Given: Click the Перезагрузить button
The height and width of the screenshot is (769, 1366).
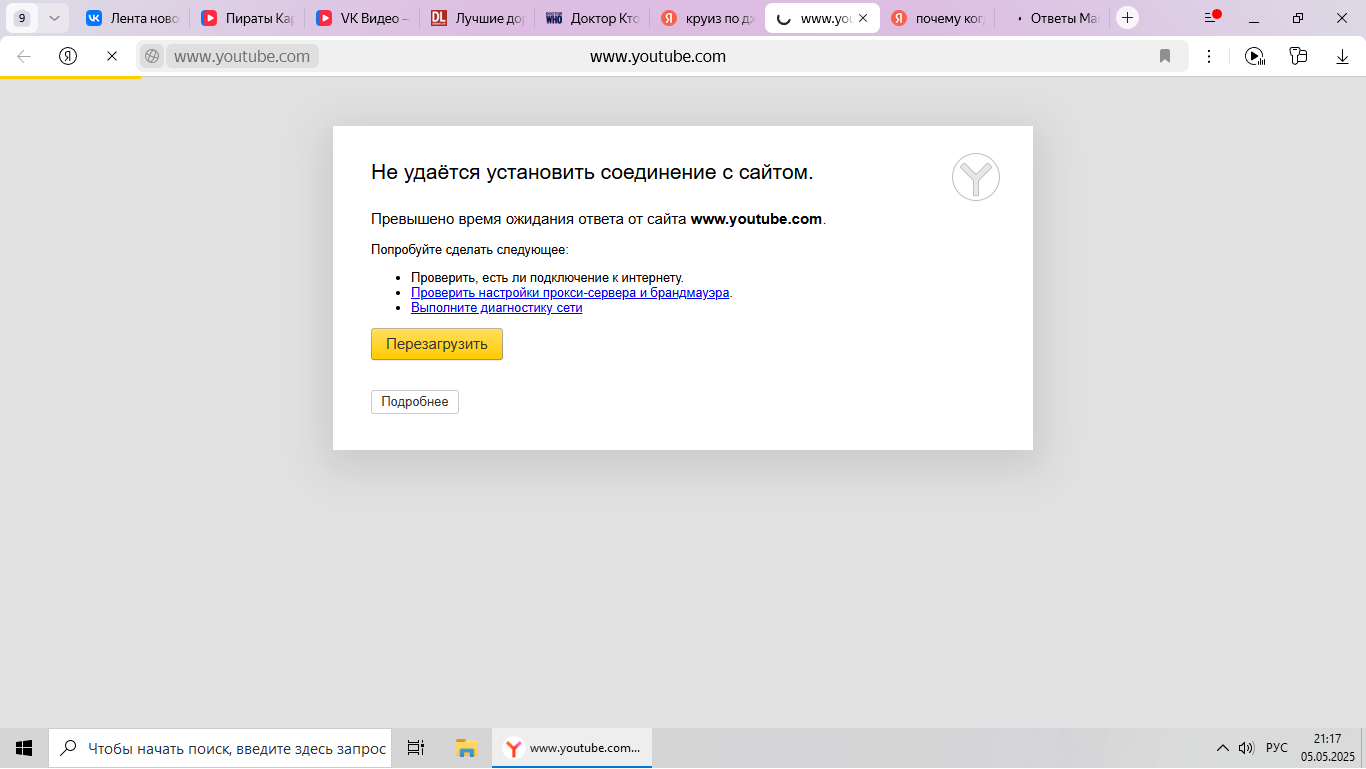Looking at the screenshot, I should coord(437,344).
